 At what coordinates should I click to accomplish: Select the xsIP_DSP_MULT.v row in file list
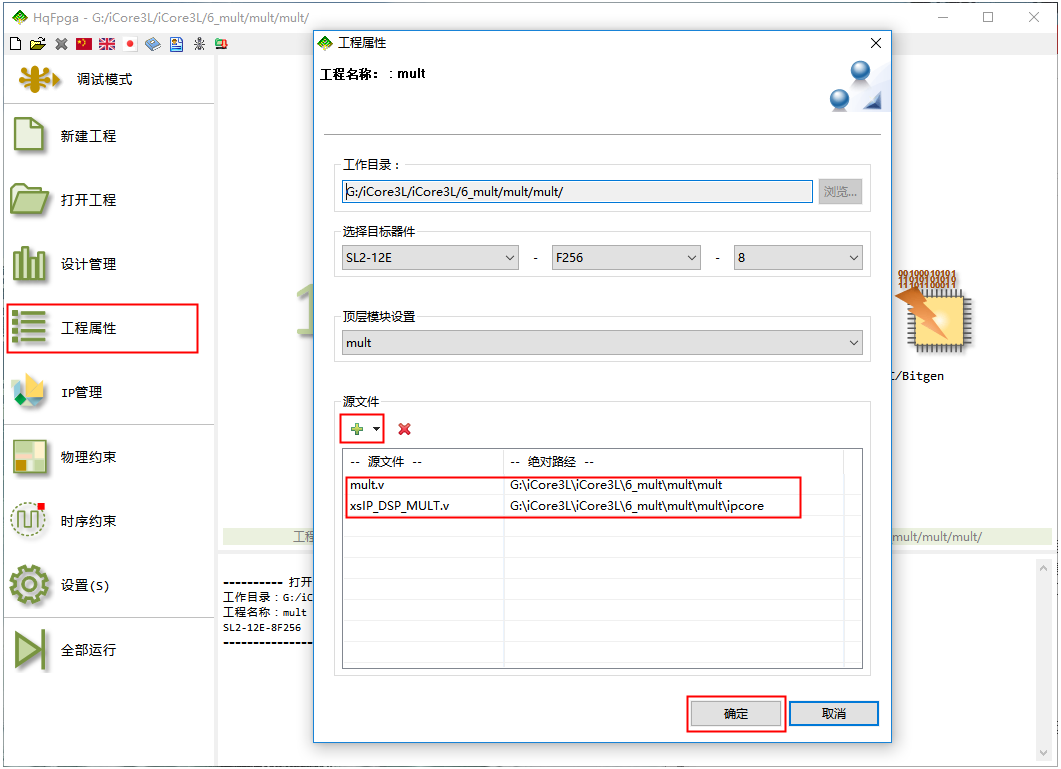(x=400, y=506)
